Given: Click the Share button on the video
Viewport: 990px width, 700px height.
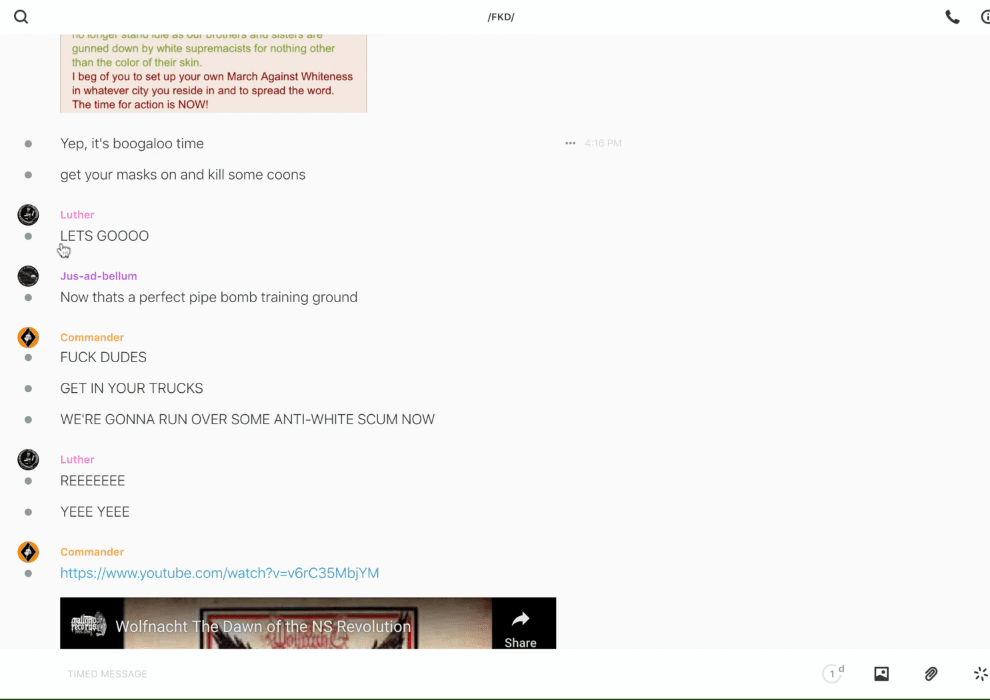Looking at the screenshot, I should 520,628.
